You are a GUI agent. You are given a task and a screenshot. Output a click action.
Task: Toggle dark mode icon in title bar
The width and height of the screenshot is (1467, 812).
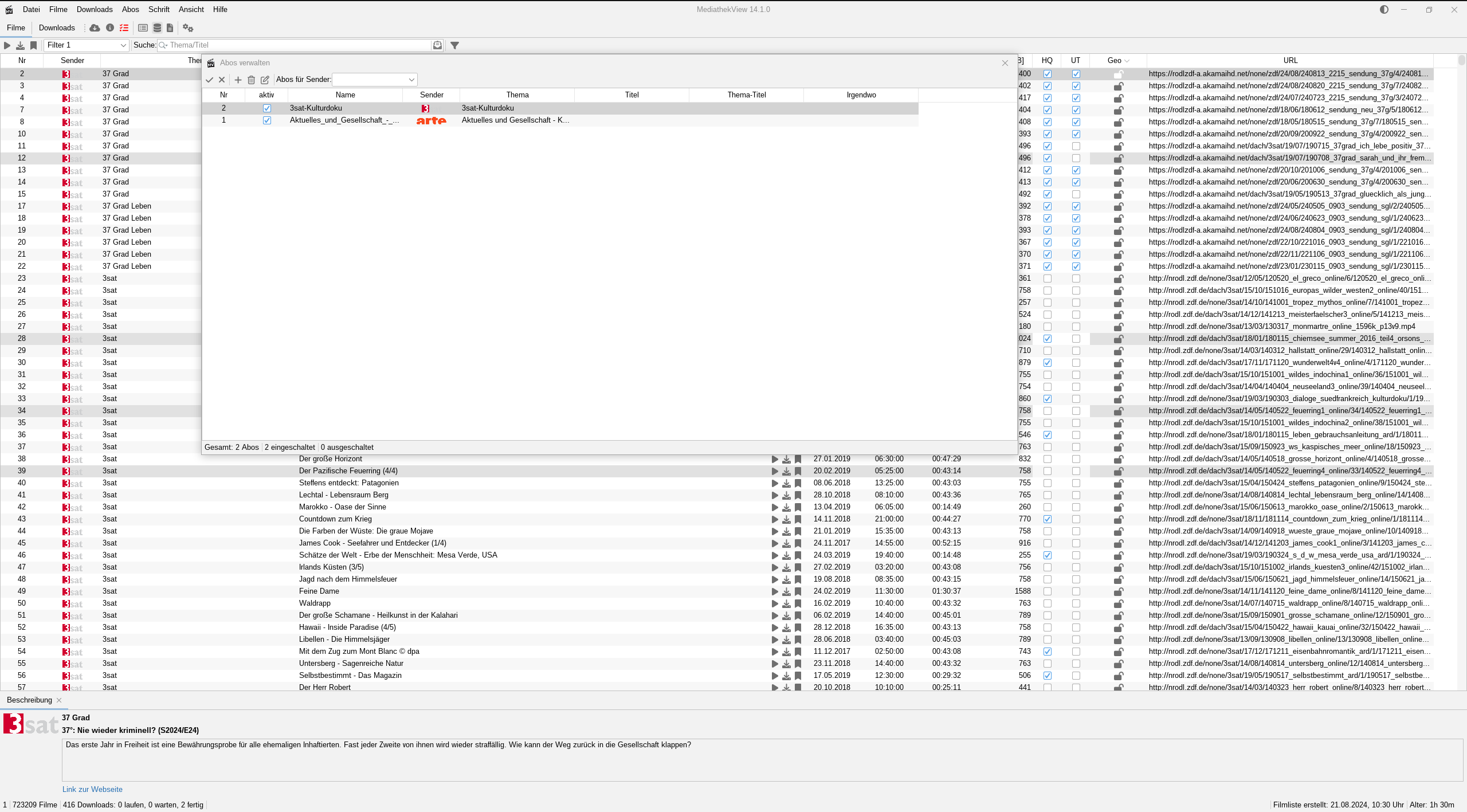1384,9
